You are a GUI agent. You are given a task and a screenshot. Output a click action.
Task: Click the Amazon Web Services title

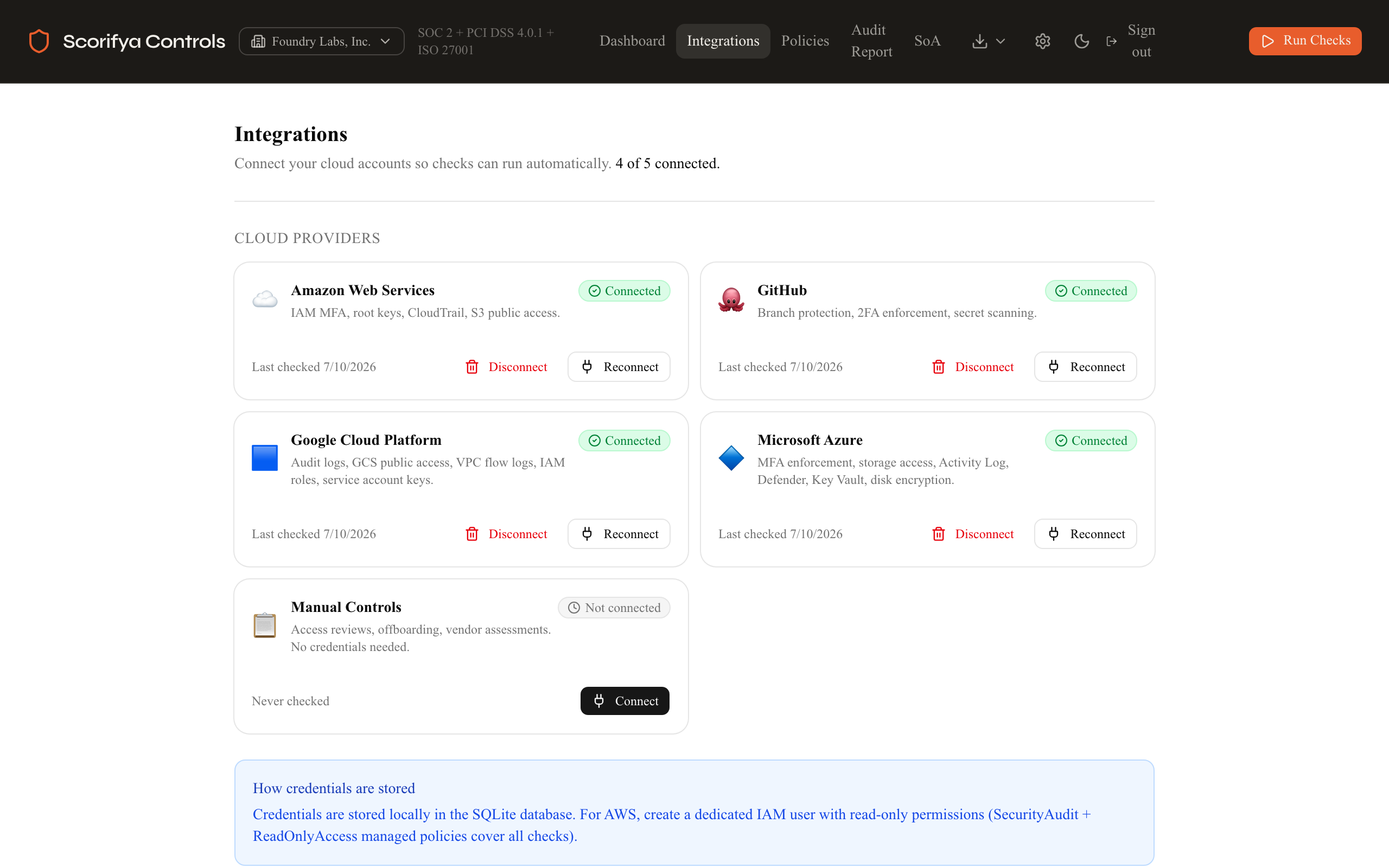[x=362, y=290]
